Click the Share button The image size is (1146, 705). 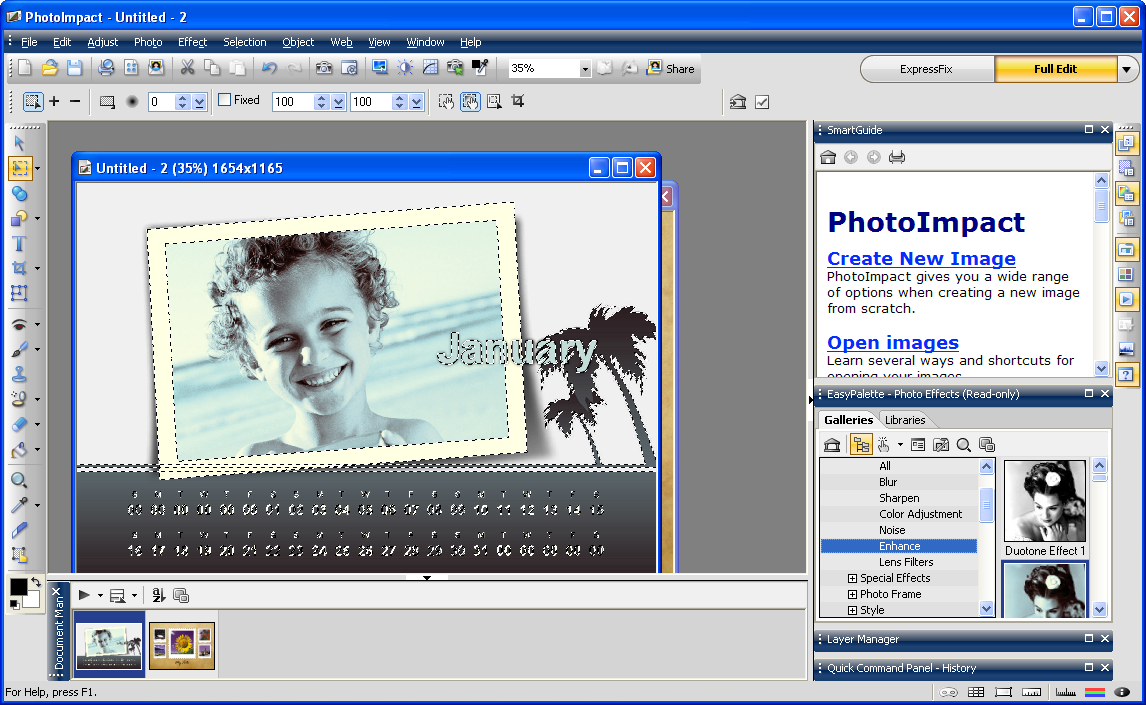pyautogui.click(x=671, y=69)
